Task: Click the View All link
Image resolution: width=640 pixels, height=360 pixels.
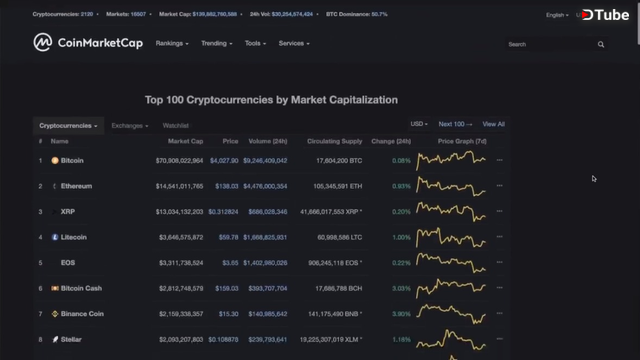Action: 493,124
